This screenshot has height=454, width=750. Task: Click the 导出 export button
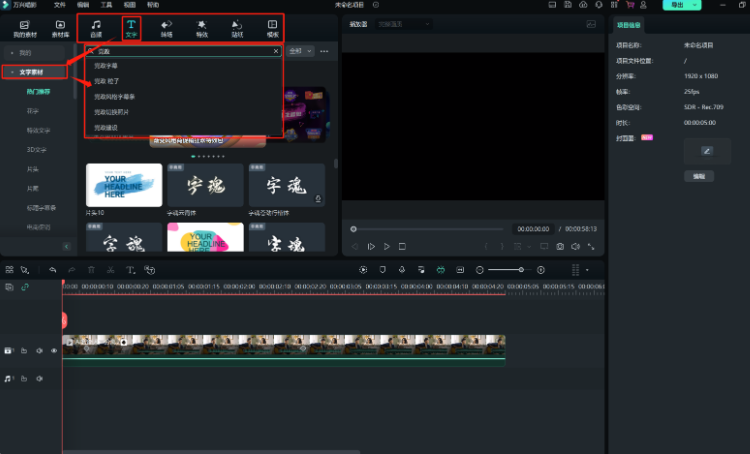[679, 5]
